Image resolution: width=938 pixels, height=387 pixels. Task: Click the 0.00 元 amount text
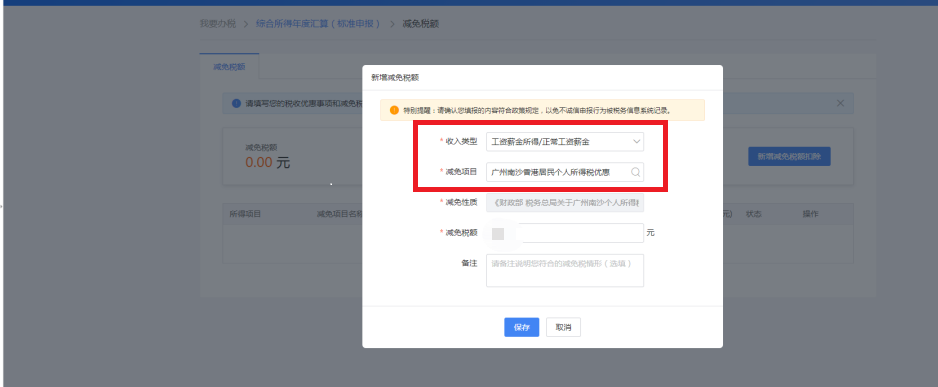click(267, 162)
